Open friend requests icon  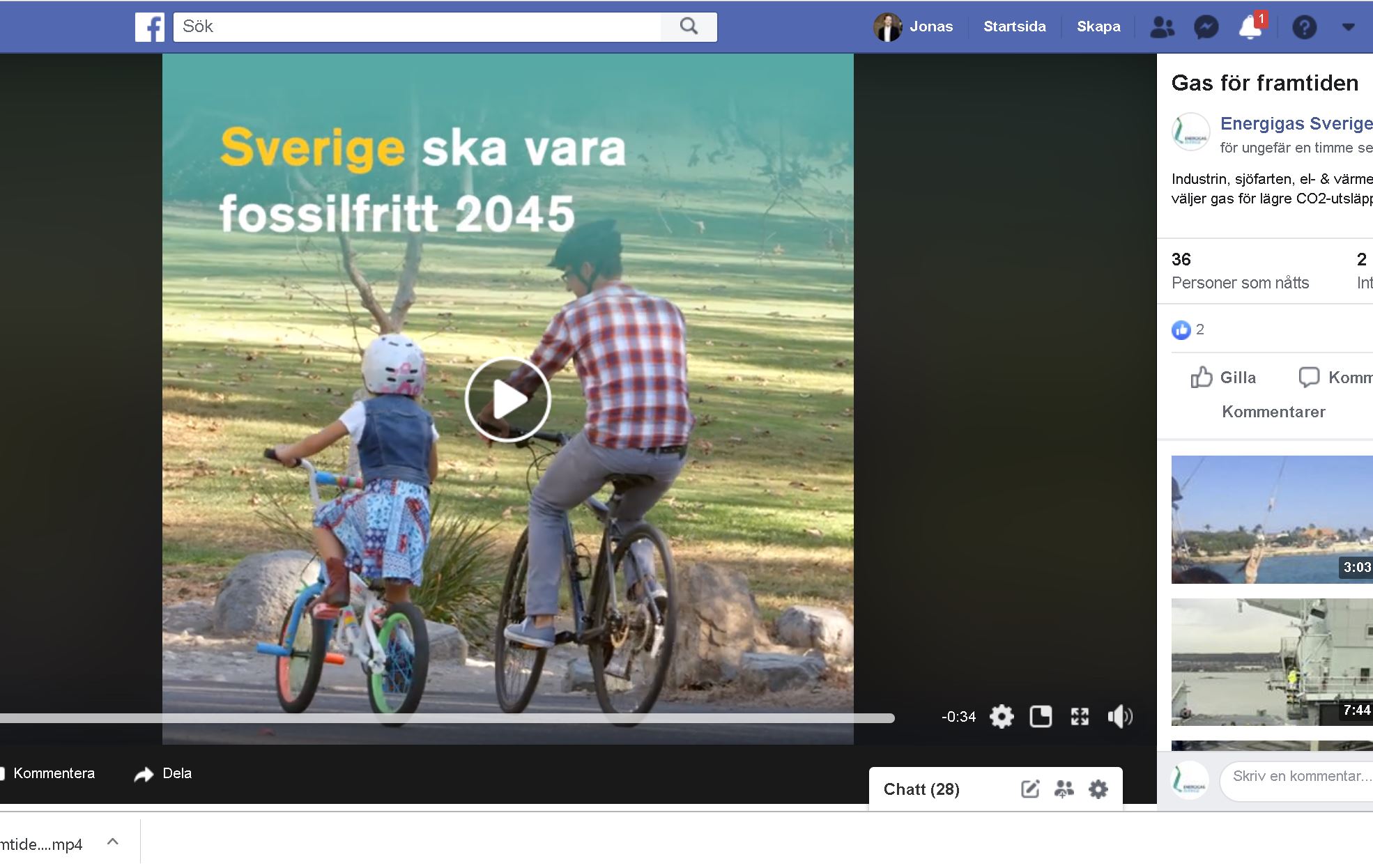[x=1162, y=27]
